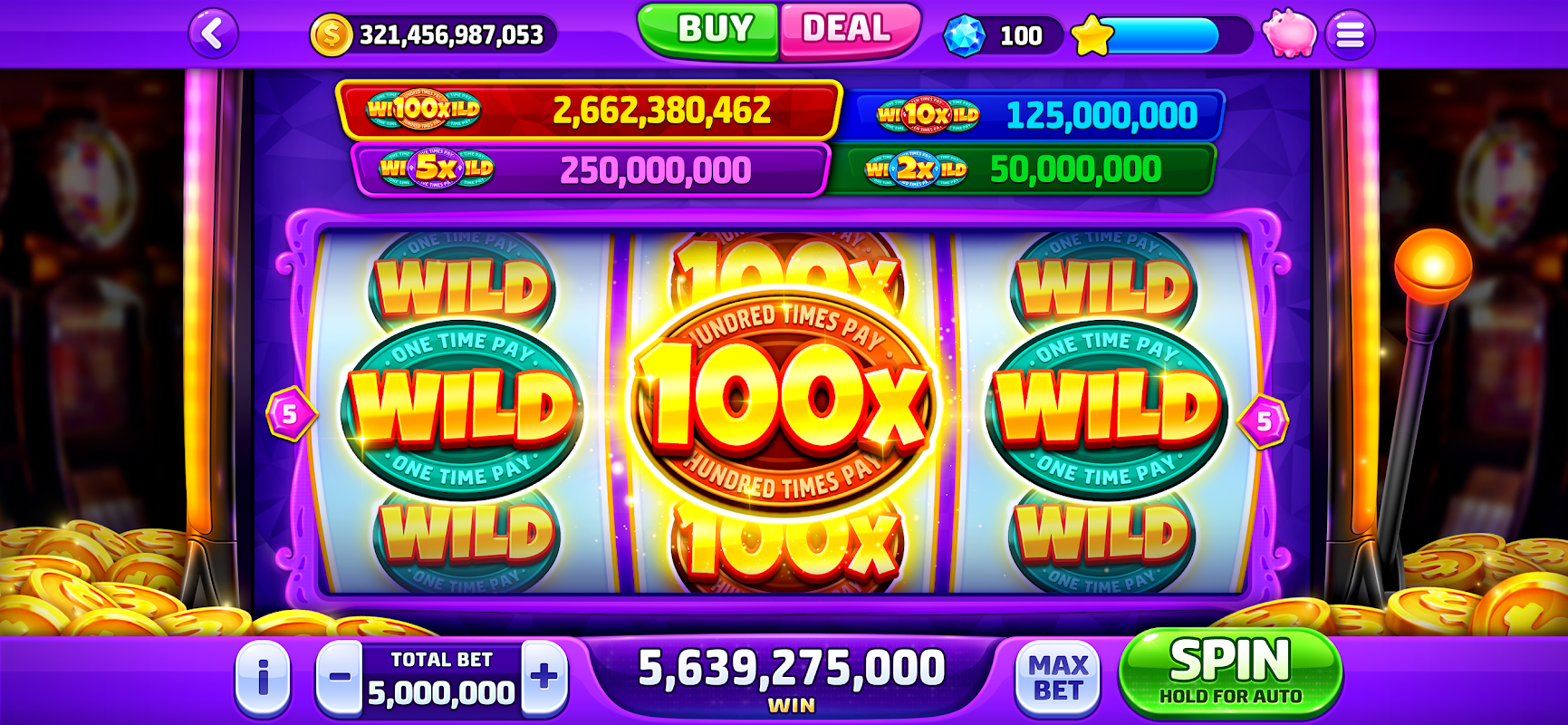Decrease total bet with minus button
Screen dimensions: 1568x725
pos(339,676)
